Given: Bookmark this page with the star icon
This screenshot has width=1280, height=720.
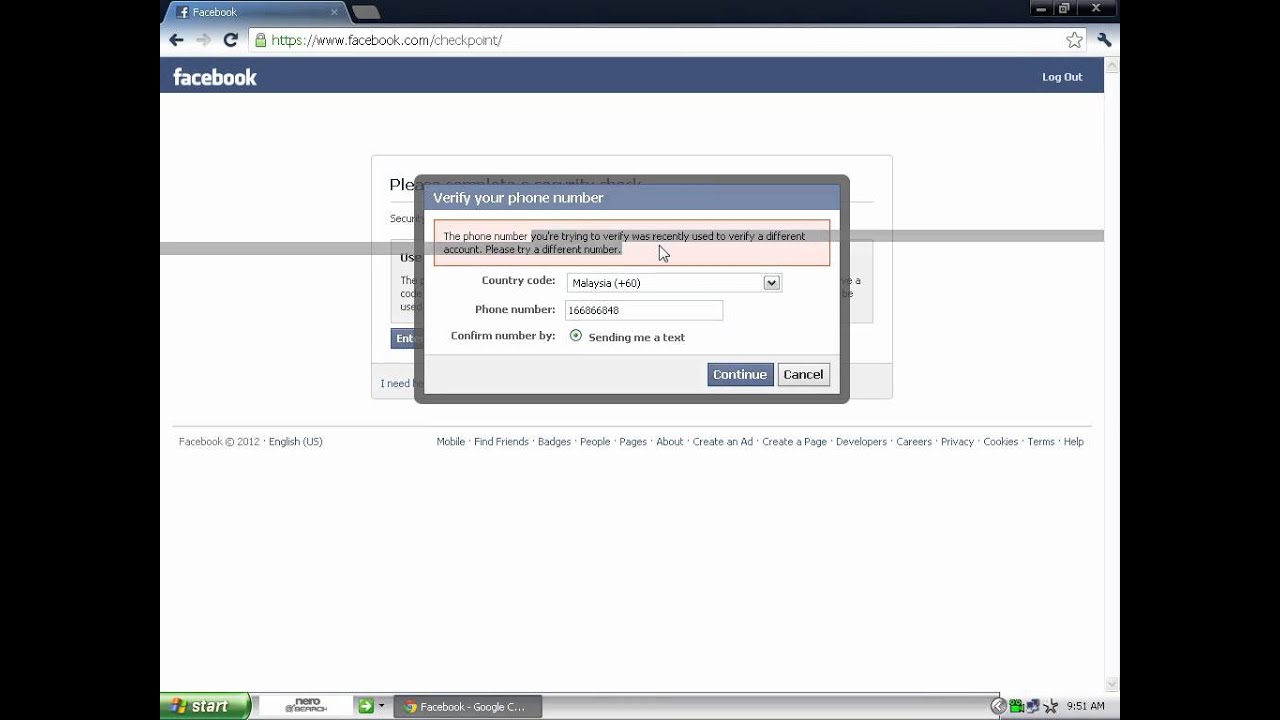Looking at the screenshot, I should [1074, 40].
